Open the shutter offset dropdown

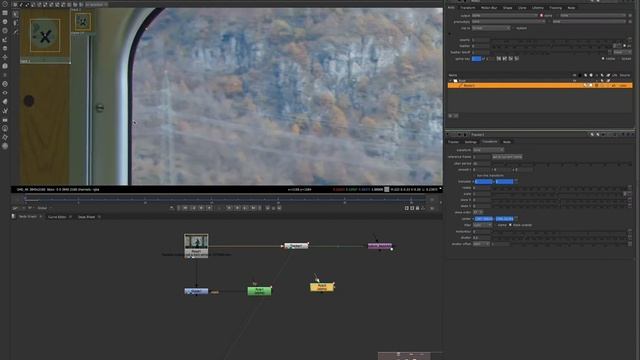click(481, 244)
